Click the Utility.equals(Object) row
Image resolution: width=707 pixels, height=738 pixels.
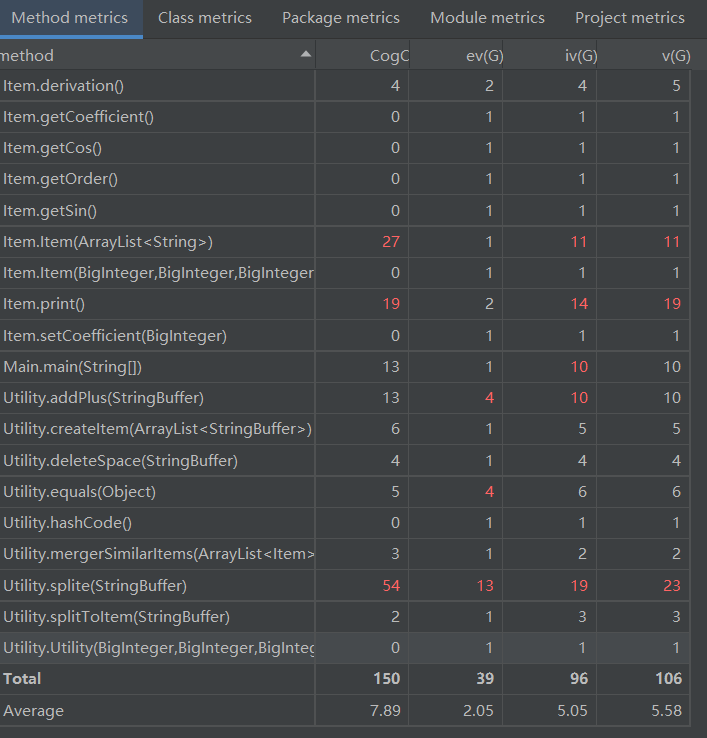[x=345, y=492]
